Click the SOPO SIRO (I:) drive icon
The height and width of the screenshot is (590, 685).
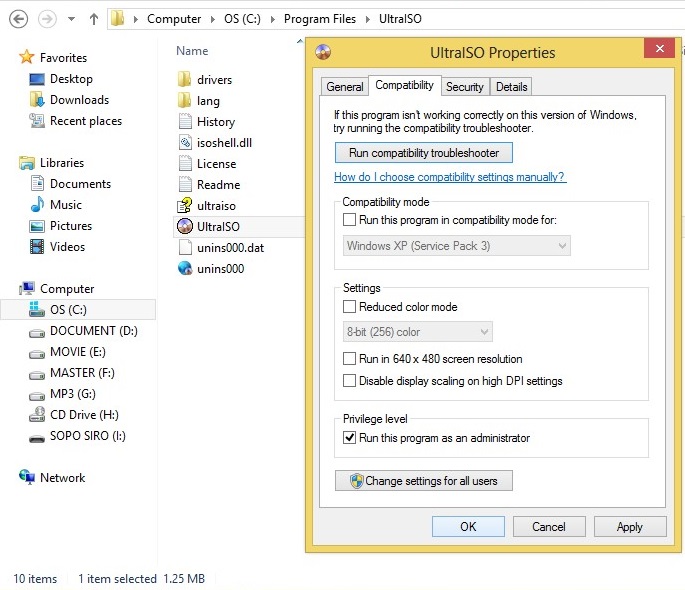pos(37,438)
